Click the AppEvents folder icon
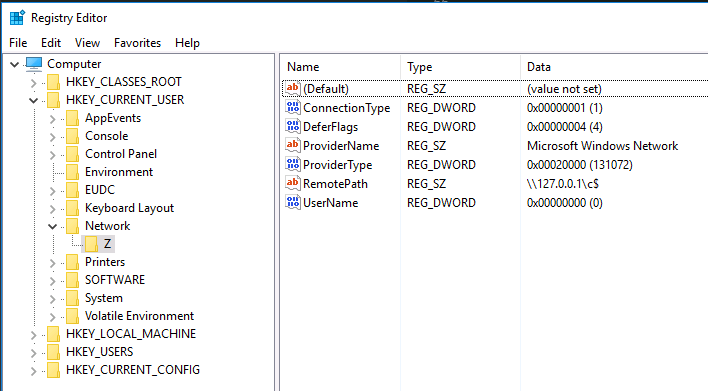 point(72,118)
